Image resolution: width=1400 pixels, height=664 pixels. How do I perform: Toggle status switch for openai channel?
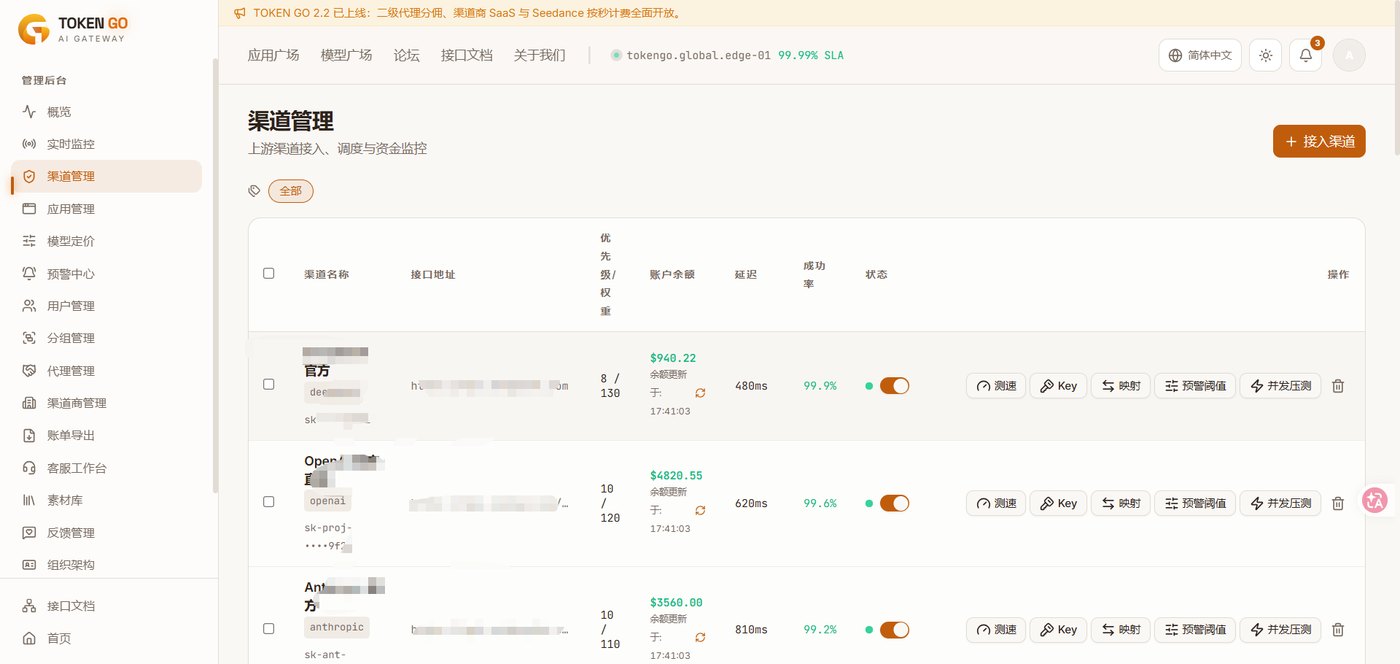pos(894,503)
